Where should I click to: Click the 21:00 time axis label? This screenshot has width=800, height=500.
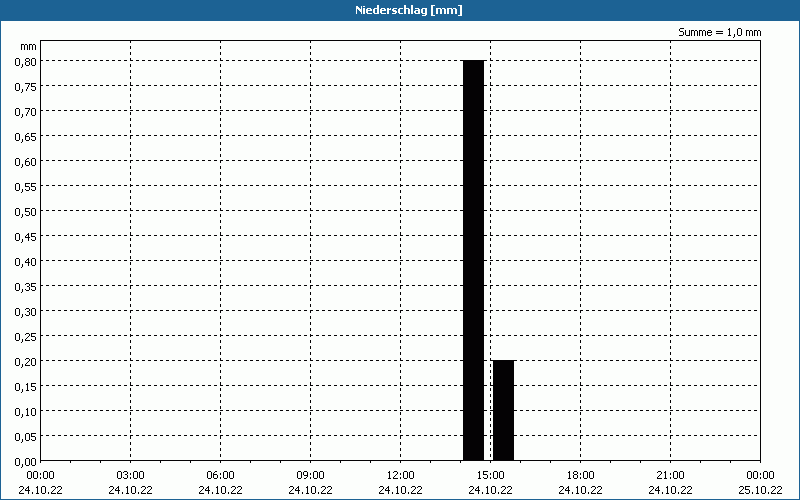[670, 476]
